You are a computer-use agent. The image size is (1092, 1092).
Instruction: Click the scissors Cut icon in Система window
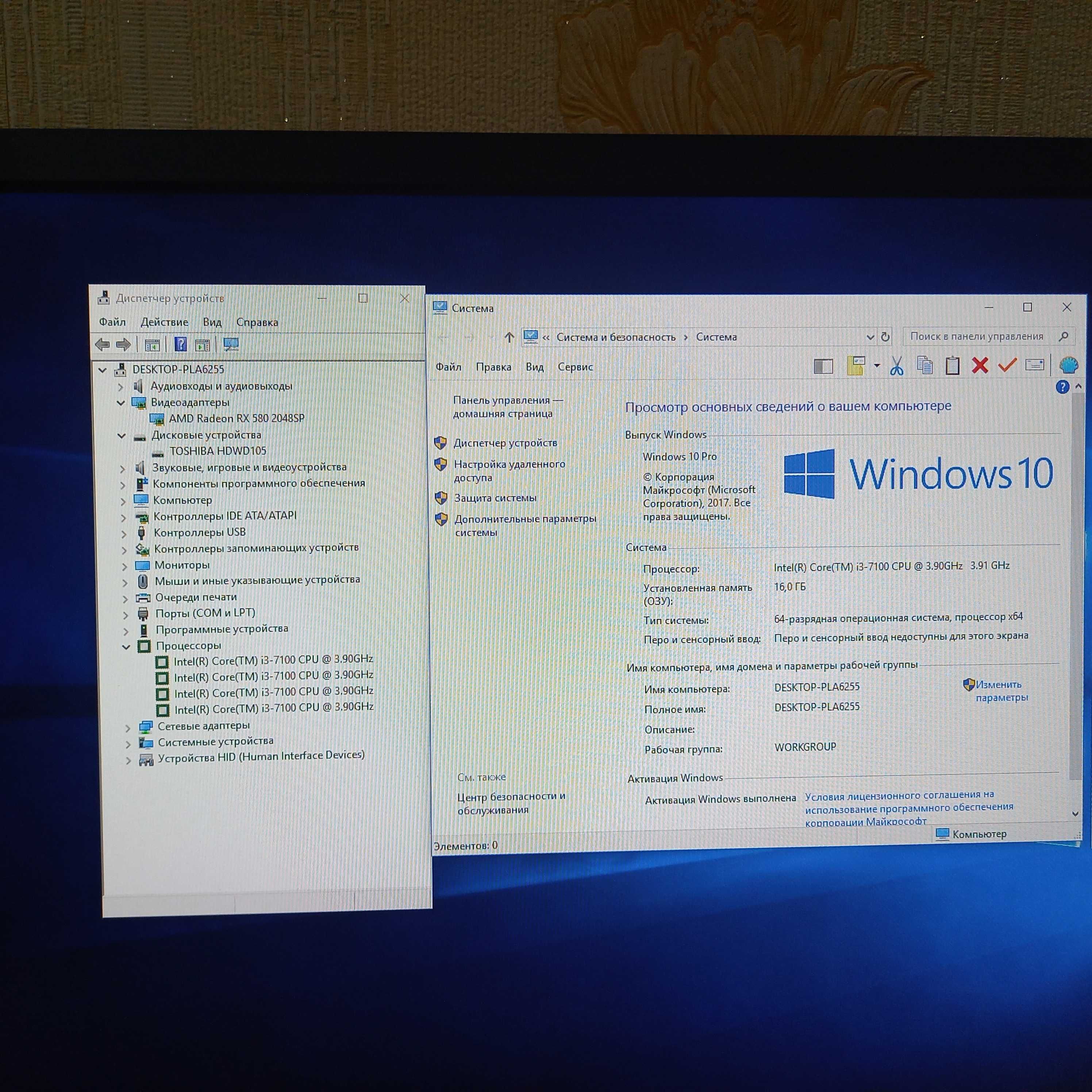pos(896,366)
